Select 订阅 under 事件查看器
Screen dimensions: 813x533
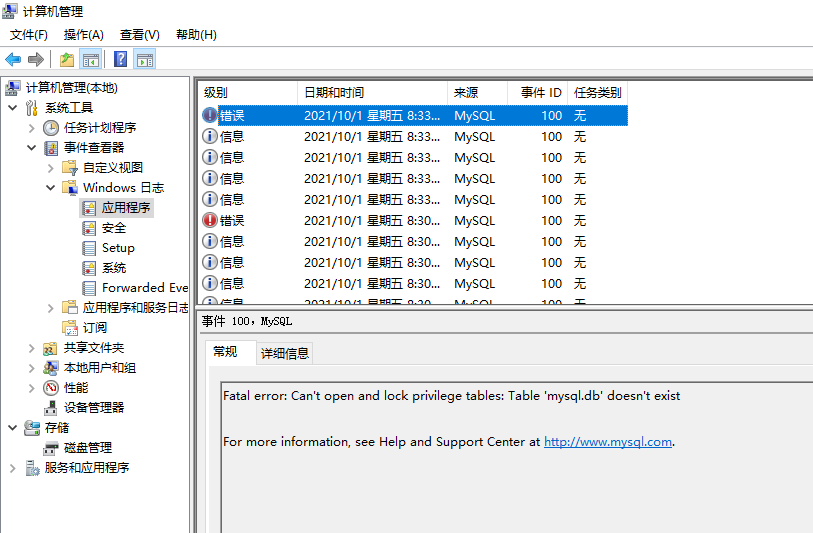pos(94,328)
